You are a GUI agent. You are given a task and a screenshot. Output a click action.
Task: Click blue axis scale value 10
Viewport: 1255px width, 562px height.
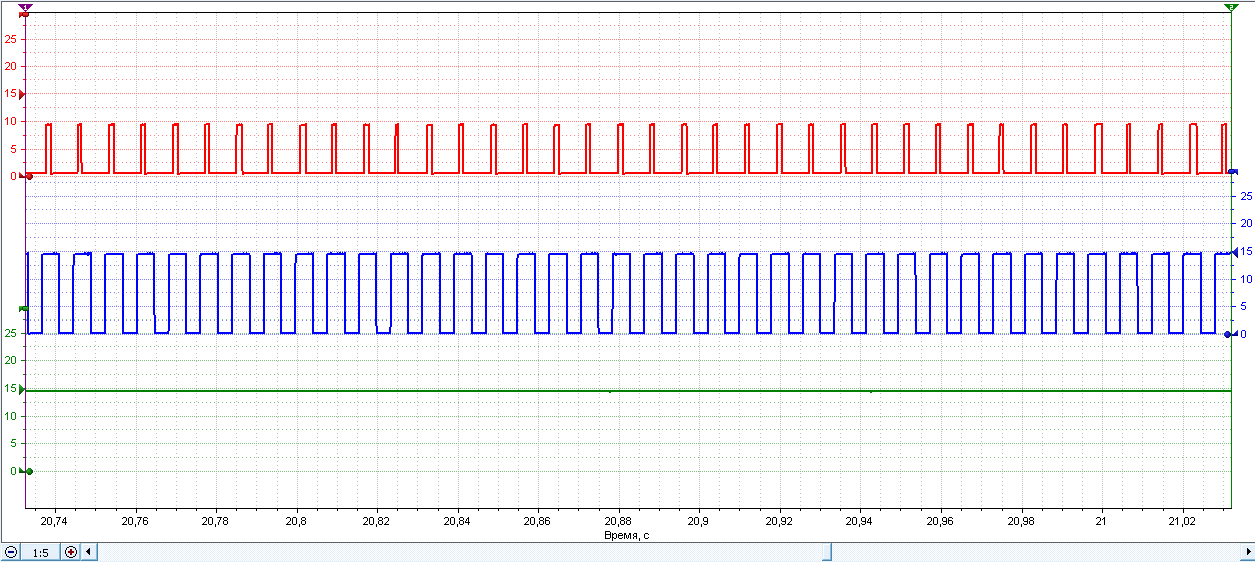pyautogui.click(x=1246, y=279)
